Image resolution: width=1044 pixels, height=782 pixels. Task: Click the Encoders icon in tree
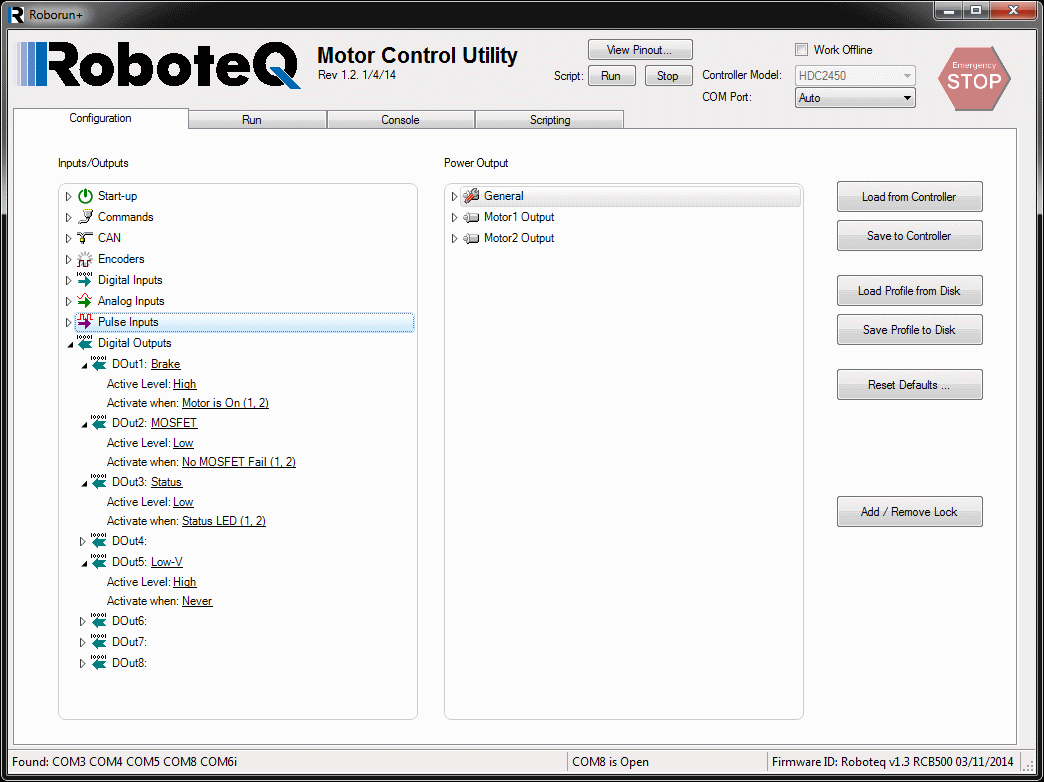coord(85,259)
